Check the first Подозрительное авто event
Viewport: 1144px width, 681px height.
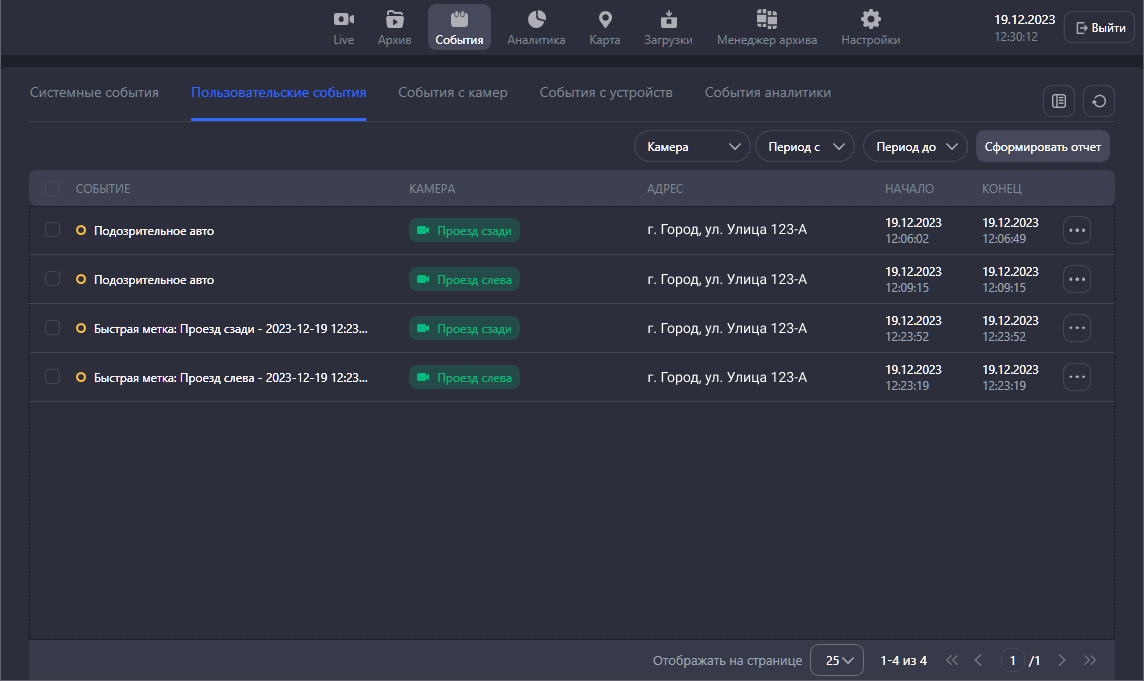click(53, 230)
